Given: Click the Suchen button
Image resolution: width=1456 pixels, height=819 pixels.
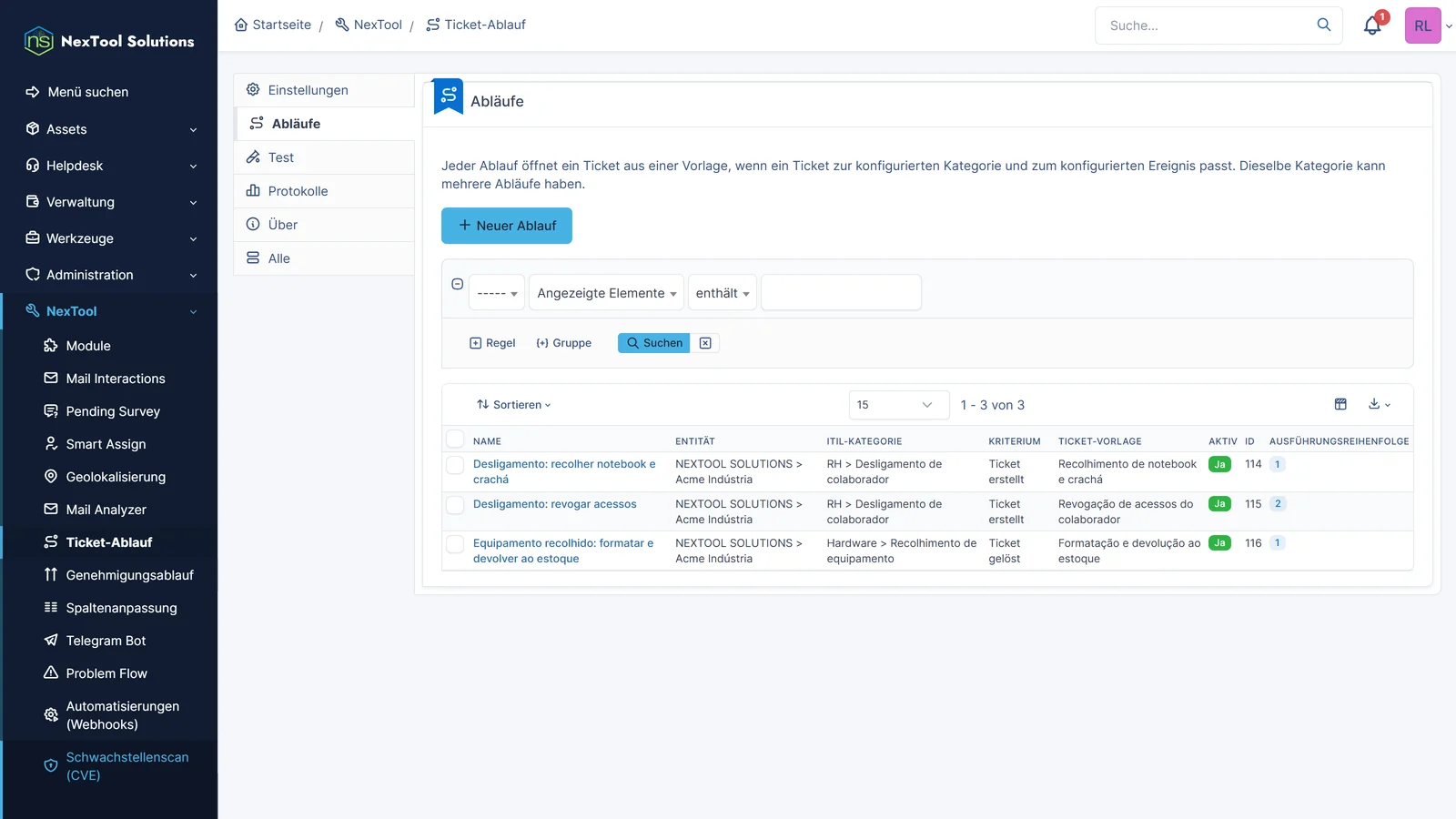Looking at the screenshot, I should 653,343.
